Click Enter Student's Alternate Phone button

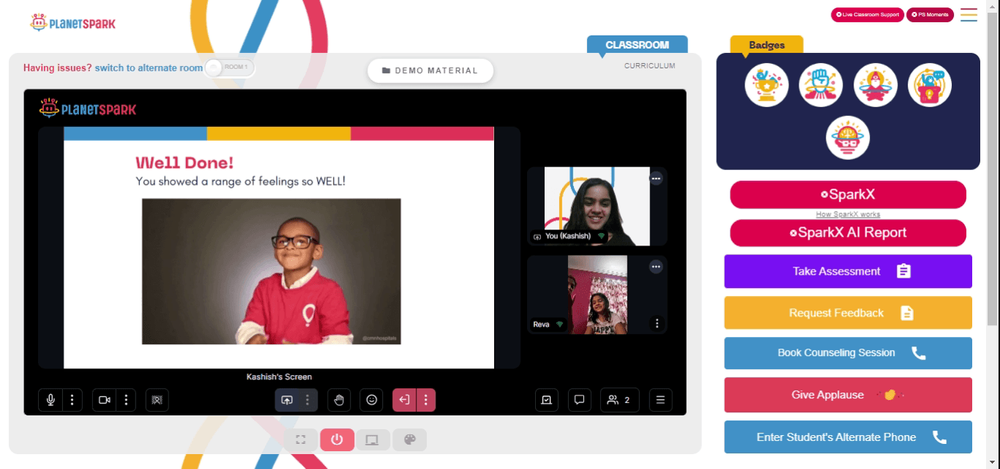pos(848,437)
